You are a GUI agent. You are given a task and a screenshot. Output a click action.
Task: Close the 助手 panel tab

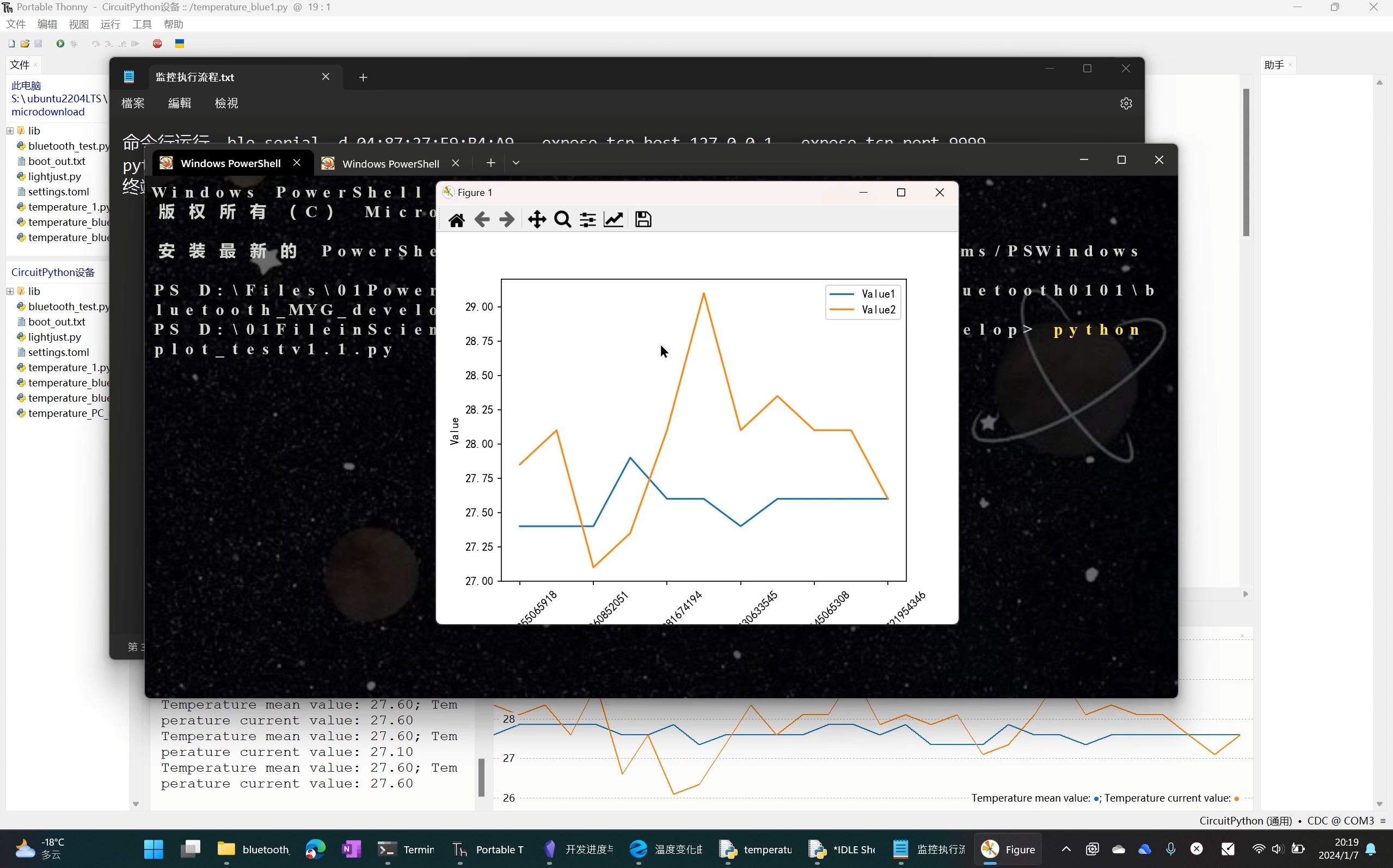[x=1290, y=65]
